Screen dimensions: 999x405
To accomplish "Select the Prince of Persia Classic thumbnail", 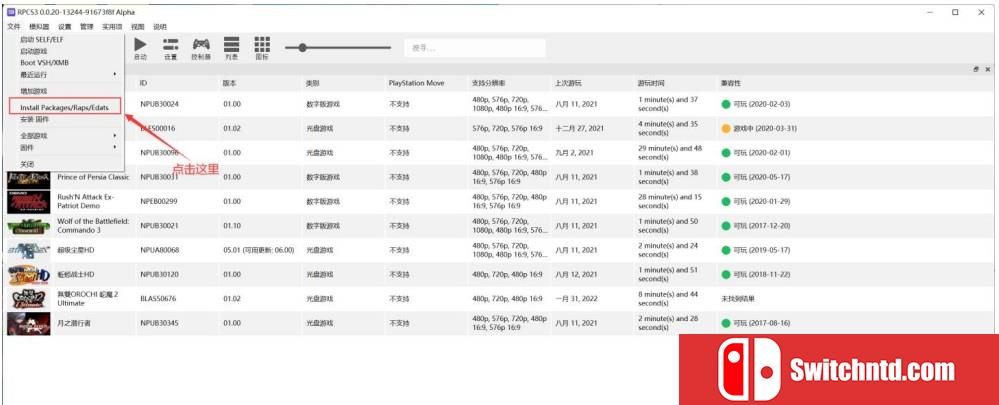I will pos(29,177).
